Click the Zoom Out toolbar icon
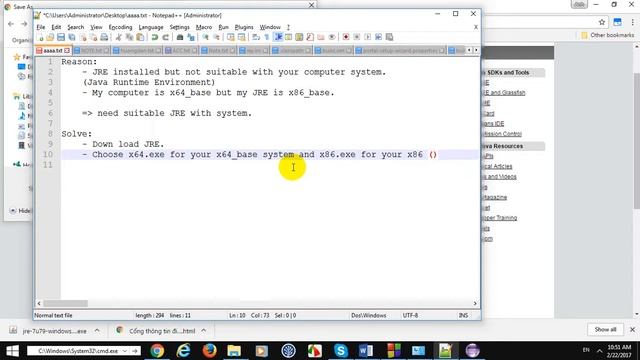Screen dimensions: 640x360 click(216, 38)
